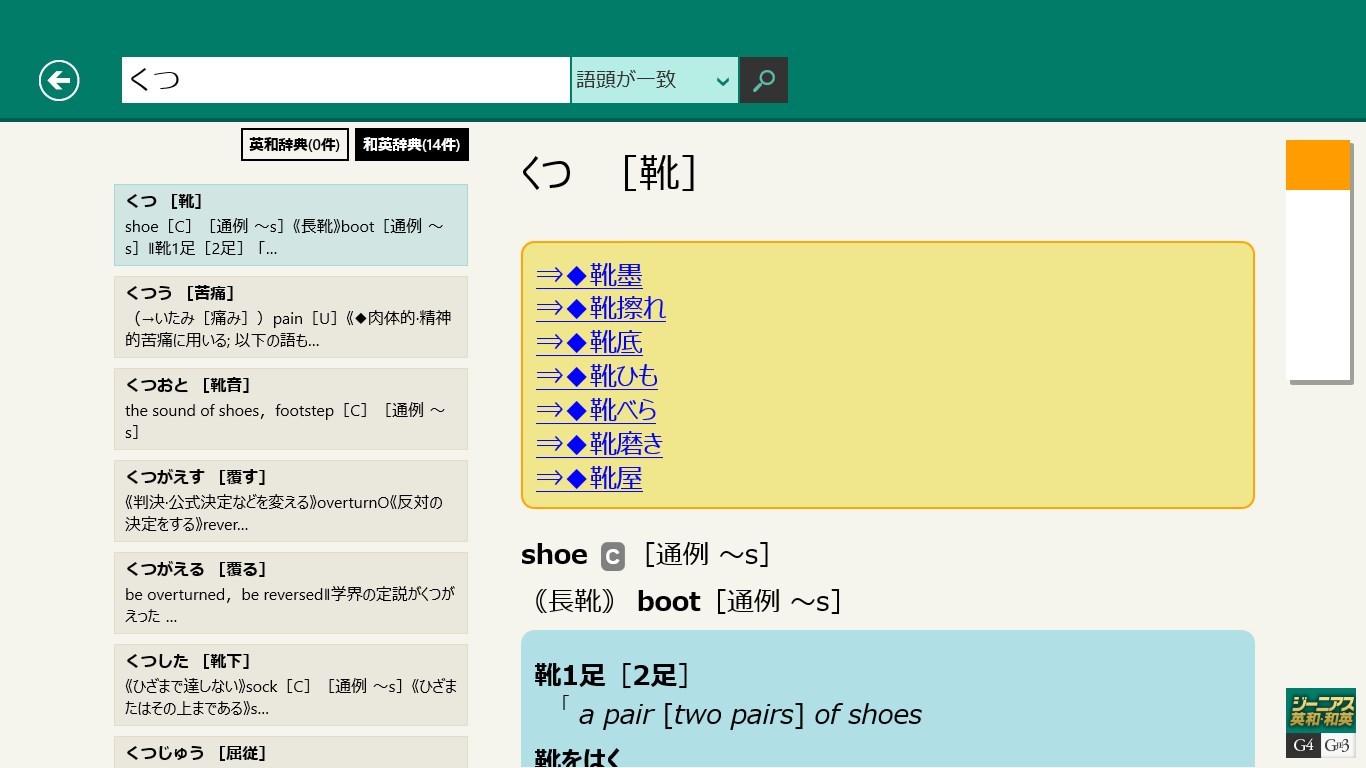The height and width of the screenshot is (768, 1366).
Task: Go back using the circular arrow button
Action: 59,80
